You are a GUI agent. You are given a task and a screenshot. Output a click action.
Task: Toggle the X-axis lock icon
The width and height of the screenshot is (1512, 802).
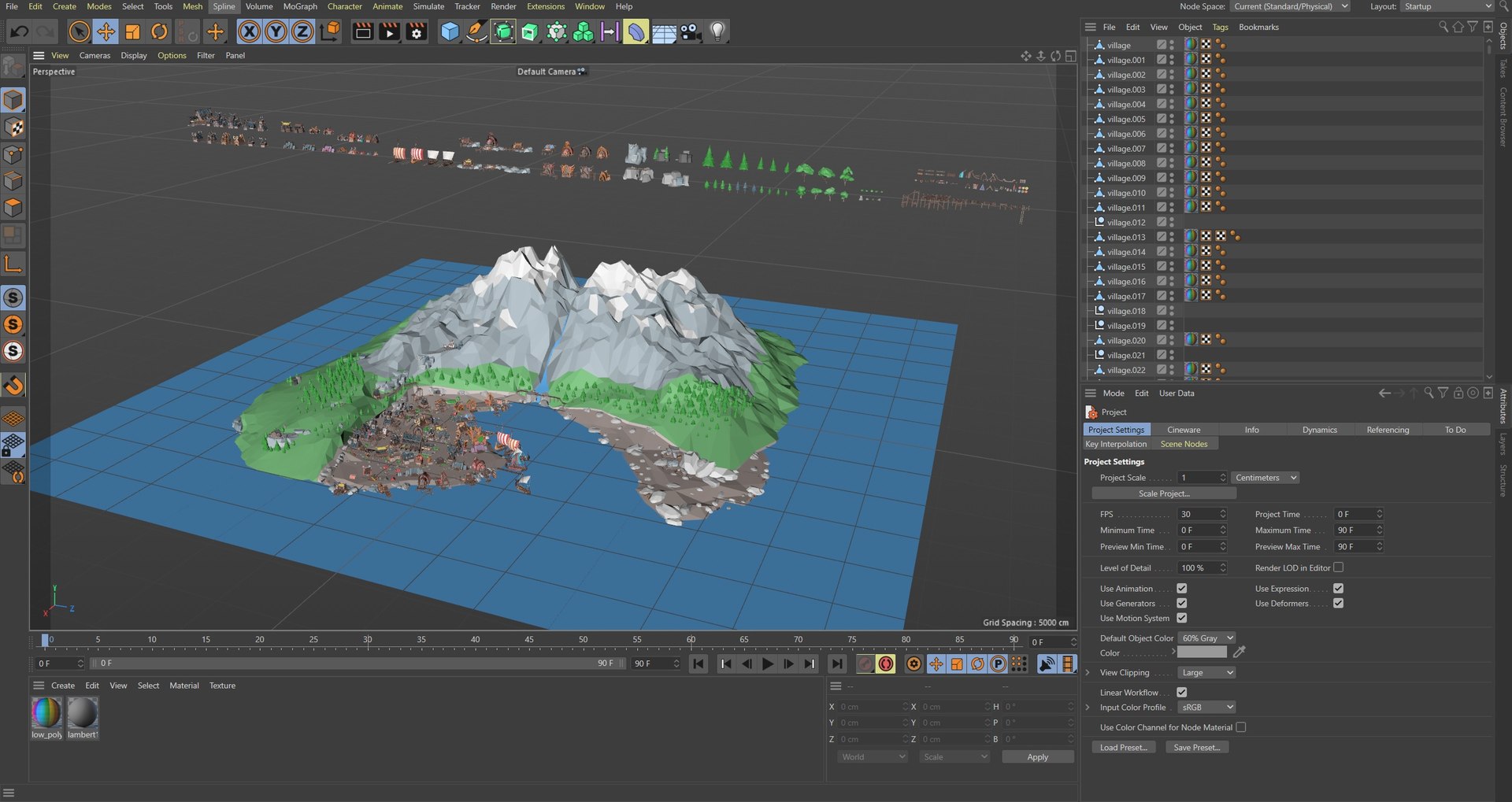(x=249, y=32)
